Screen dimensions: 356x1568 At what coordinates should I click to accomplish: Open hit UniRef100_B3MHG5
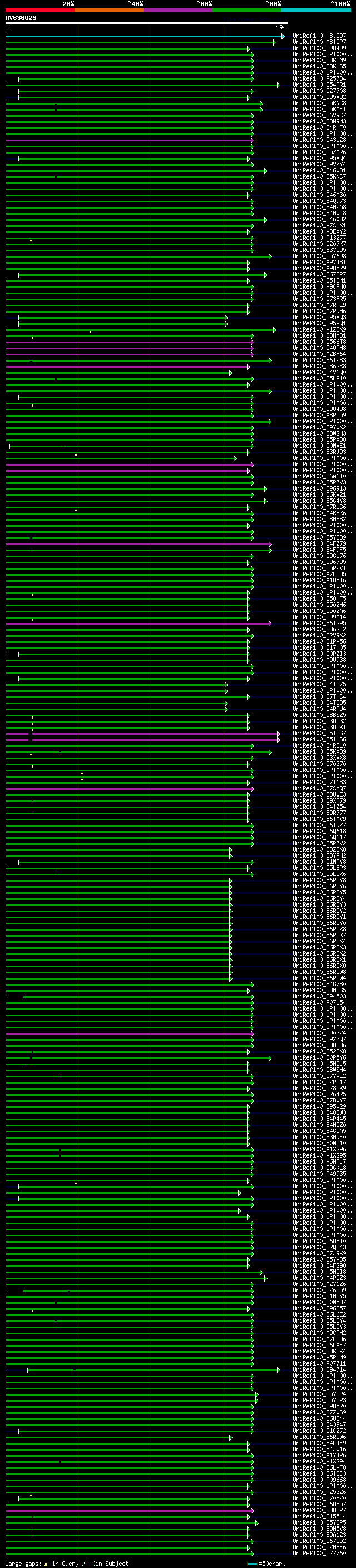(x=319, y=990)
